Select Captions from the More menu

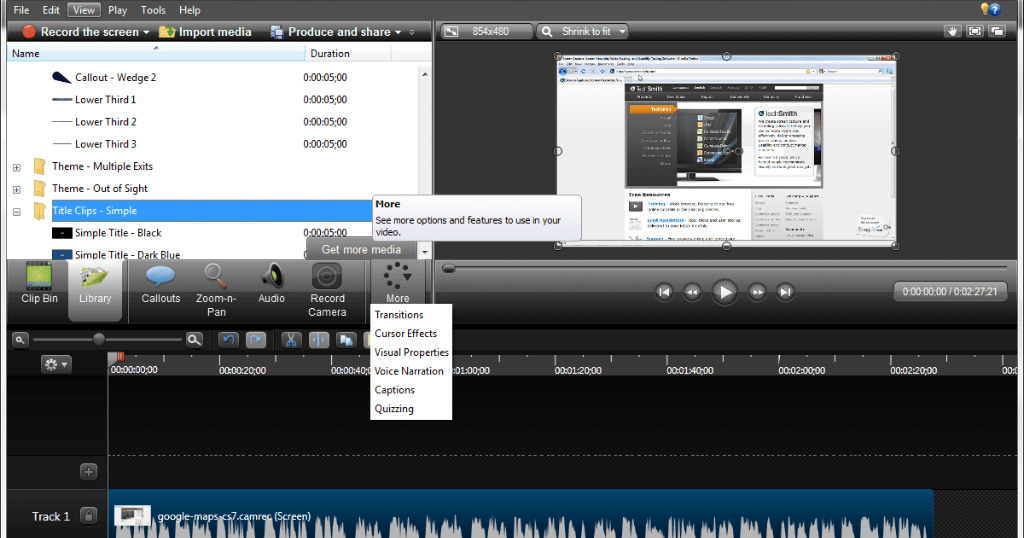click(x=394, y=390)
